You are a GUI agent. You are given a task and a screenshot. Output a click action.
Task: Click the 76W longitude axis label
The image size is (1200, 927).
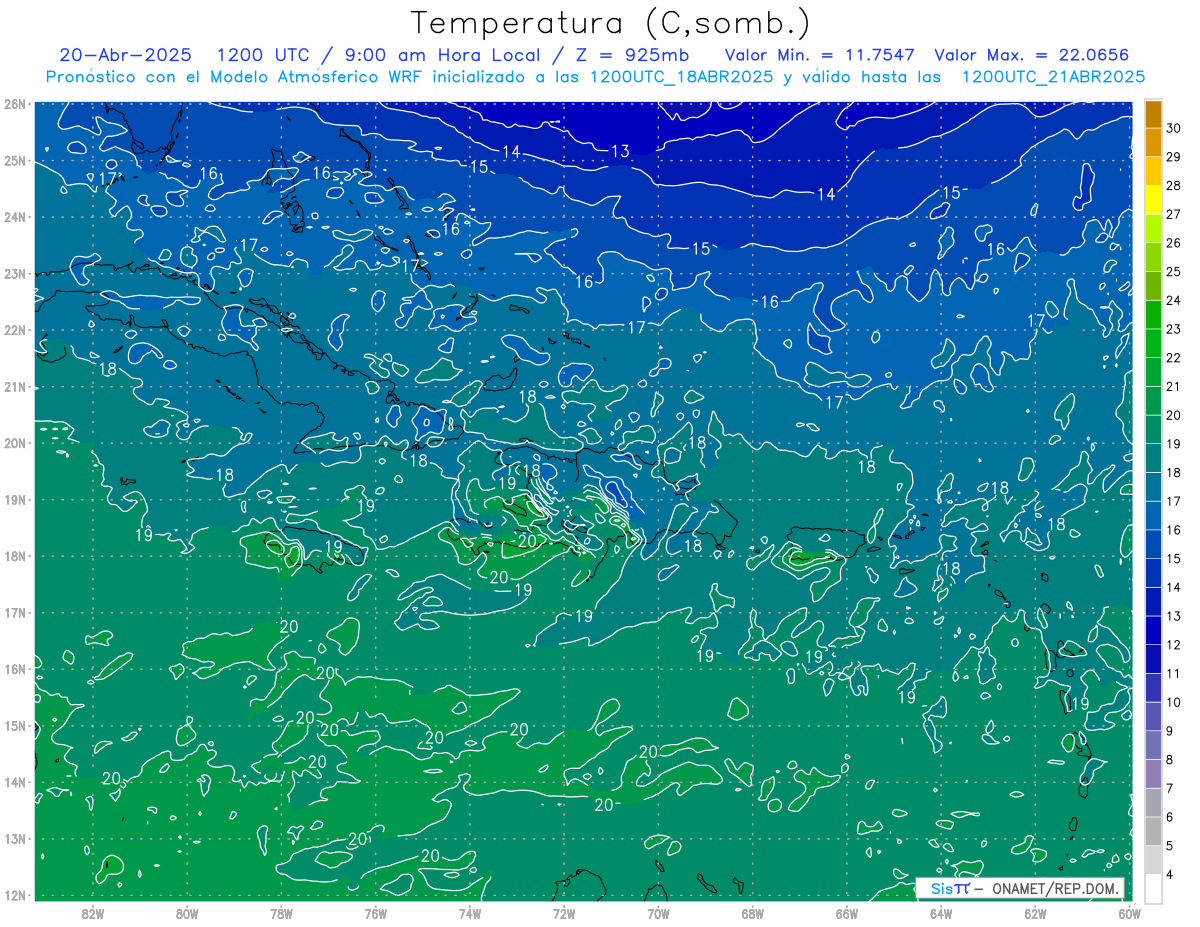point(375,914)
